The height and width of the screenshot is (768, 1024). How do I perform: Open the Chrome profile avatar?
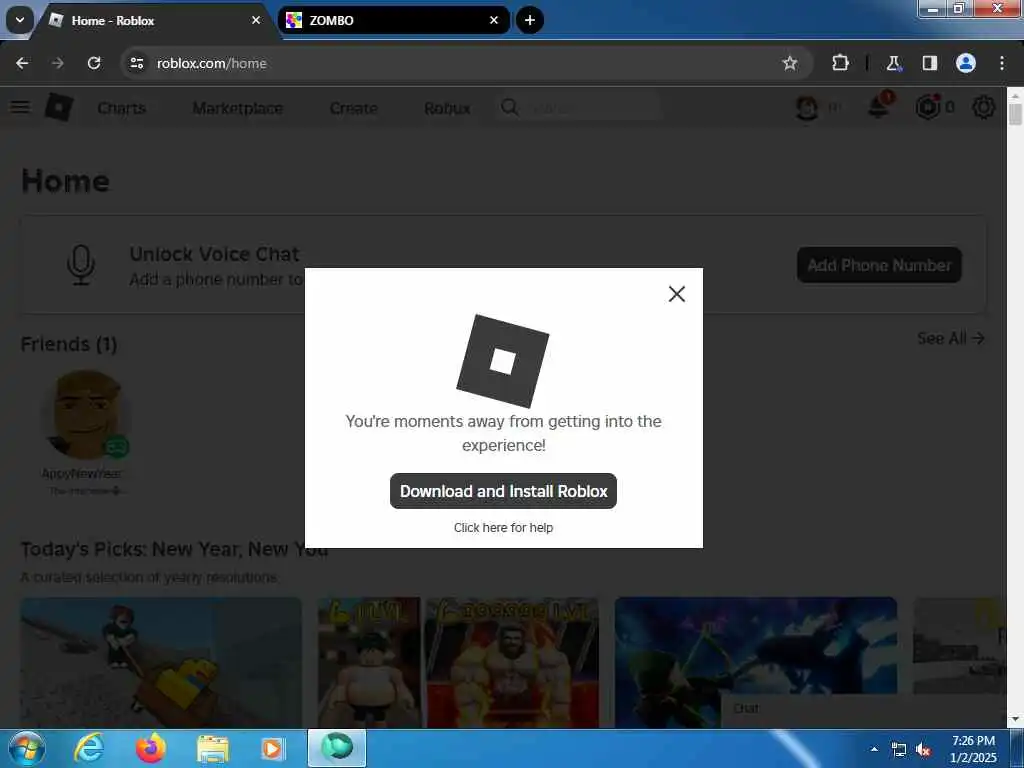click(965, 63)
